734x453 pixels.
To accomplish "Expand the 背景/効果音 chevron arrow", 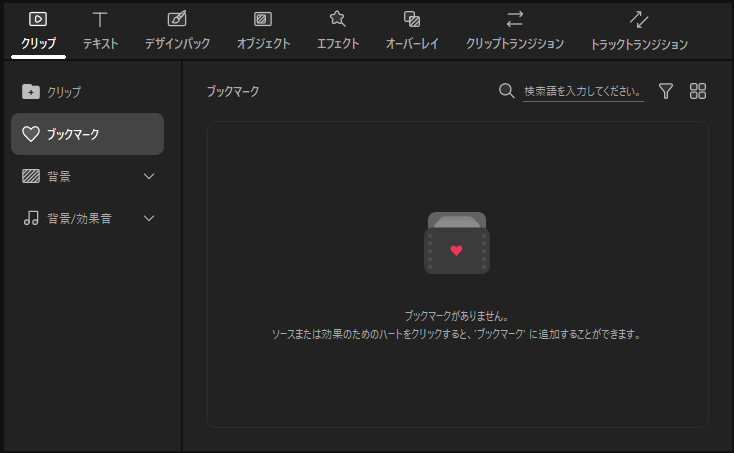I will tap(150, 218).
